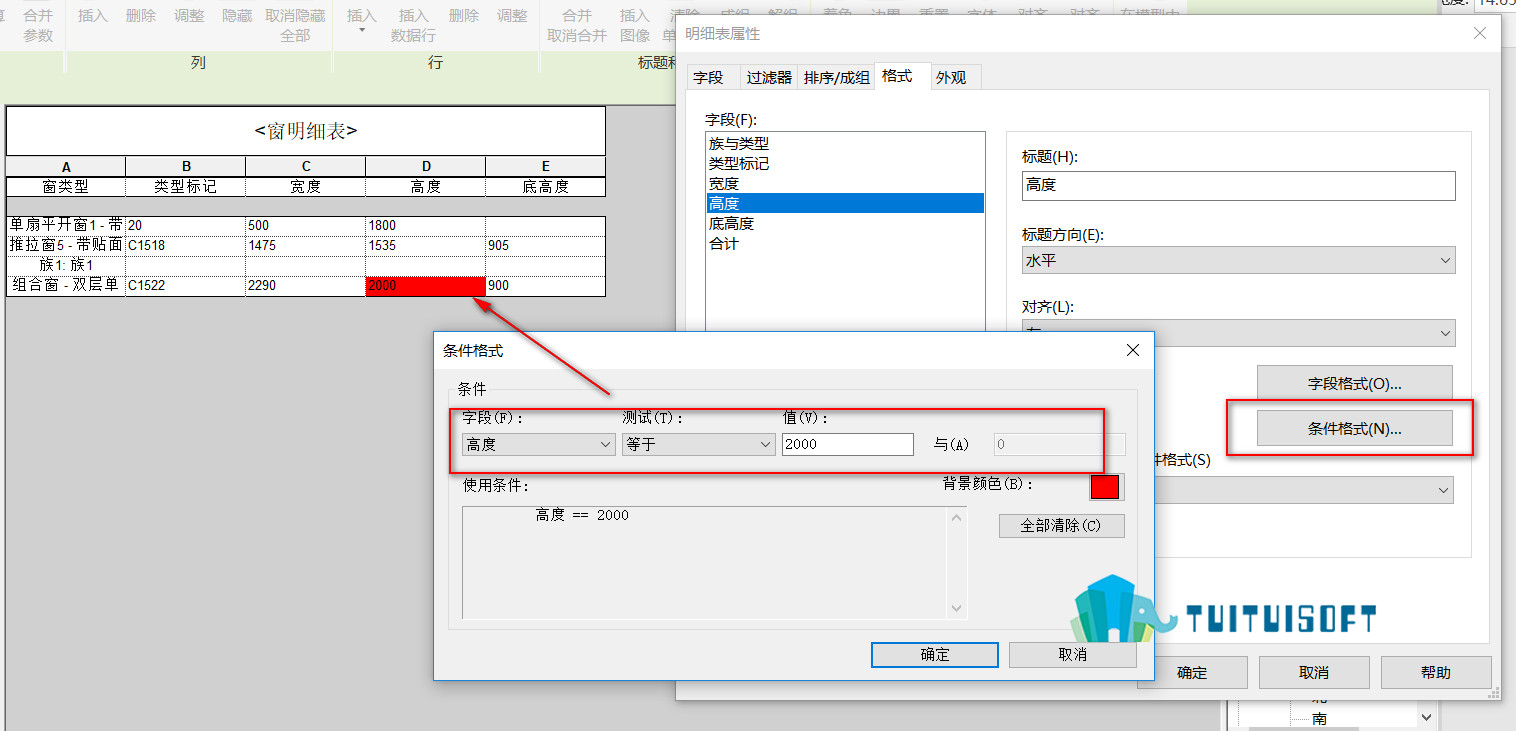Screen dimensions: 1516x731
Task: Click the 高度 == 2000 condition text
Action: (x=582, y=515)
